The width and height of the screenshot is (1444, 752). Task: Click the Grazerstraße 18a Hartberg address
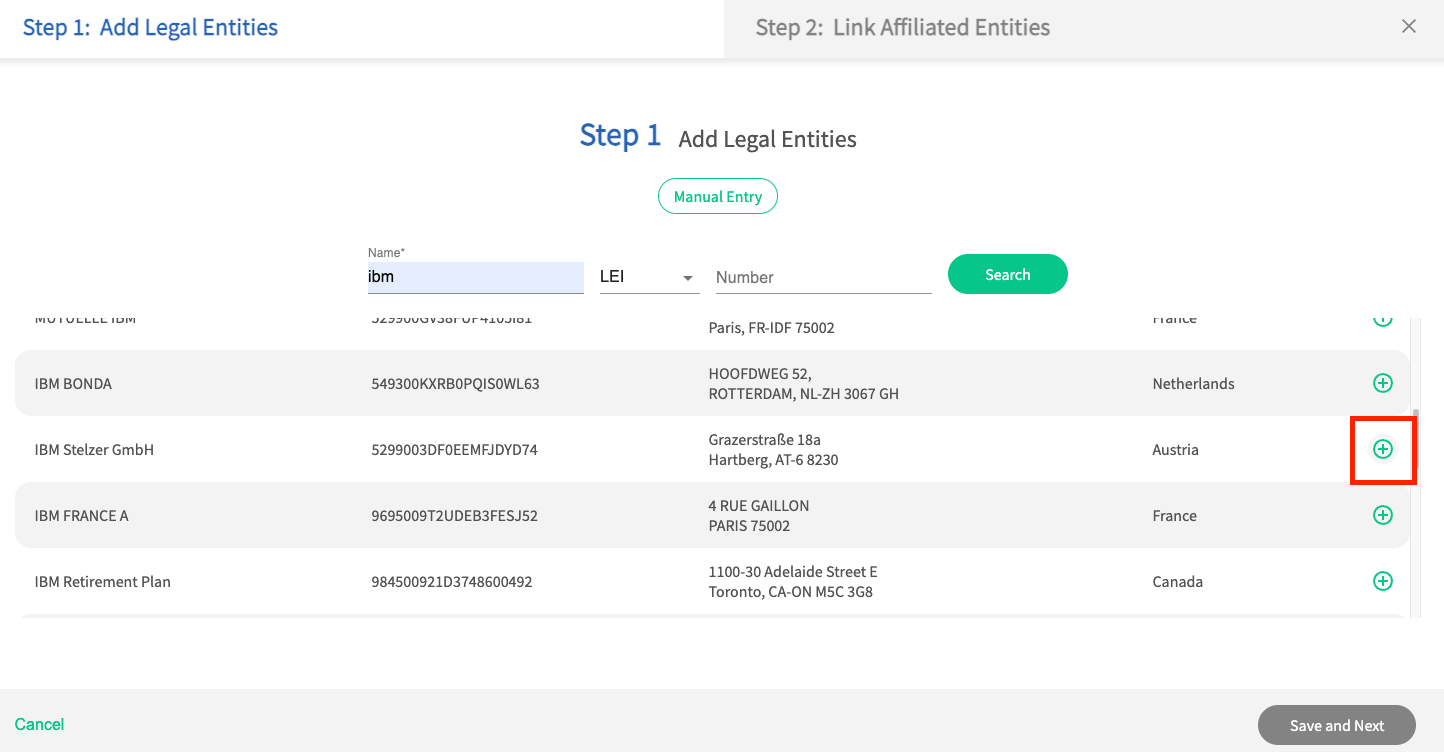[x=773, y=450]
